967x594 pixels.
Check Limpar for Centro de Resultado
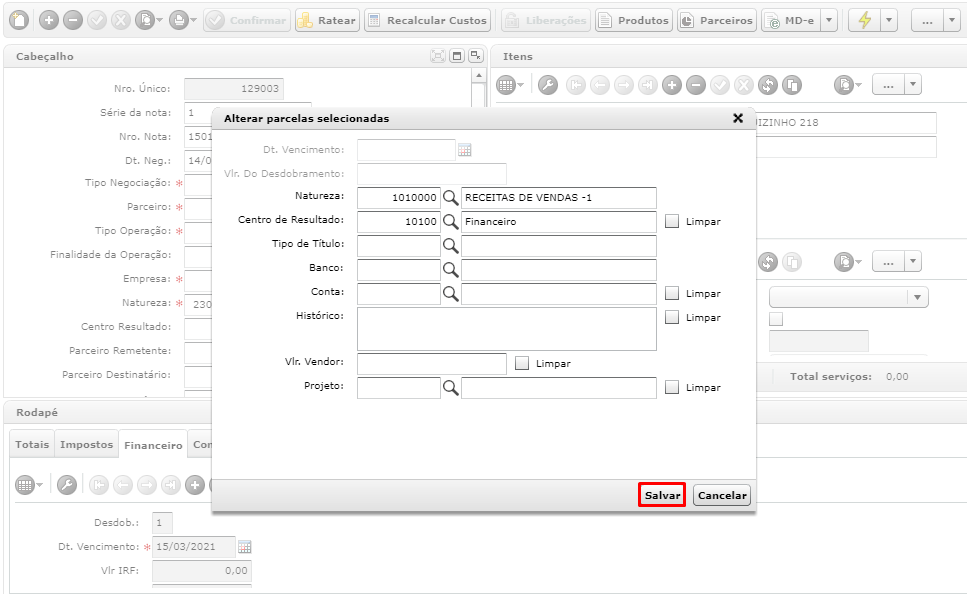672,221
